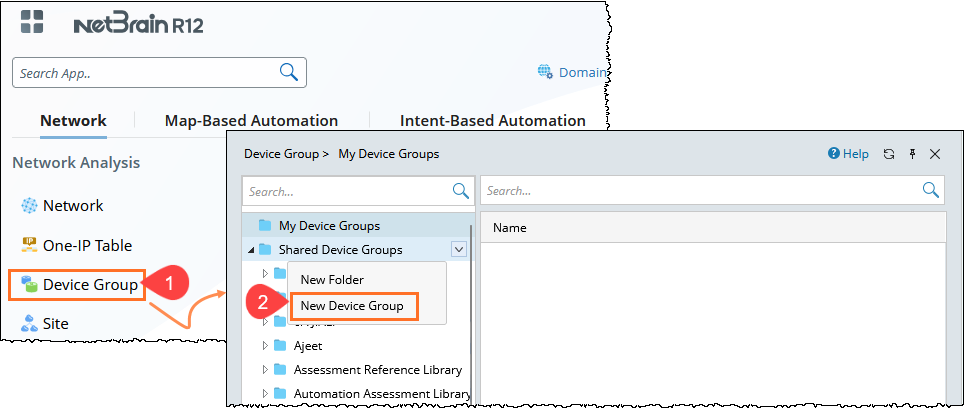Expand the Ajeet folder
Image resolution: width=964 pixels, height=408 pixels.
[265, 346]
